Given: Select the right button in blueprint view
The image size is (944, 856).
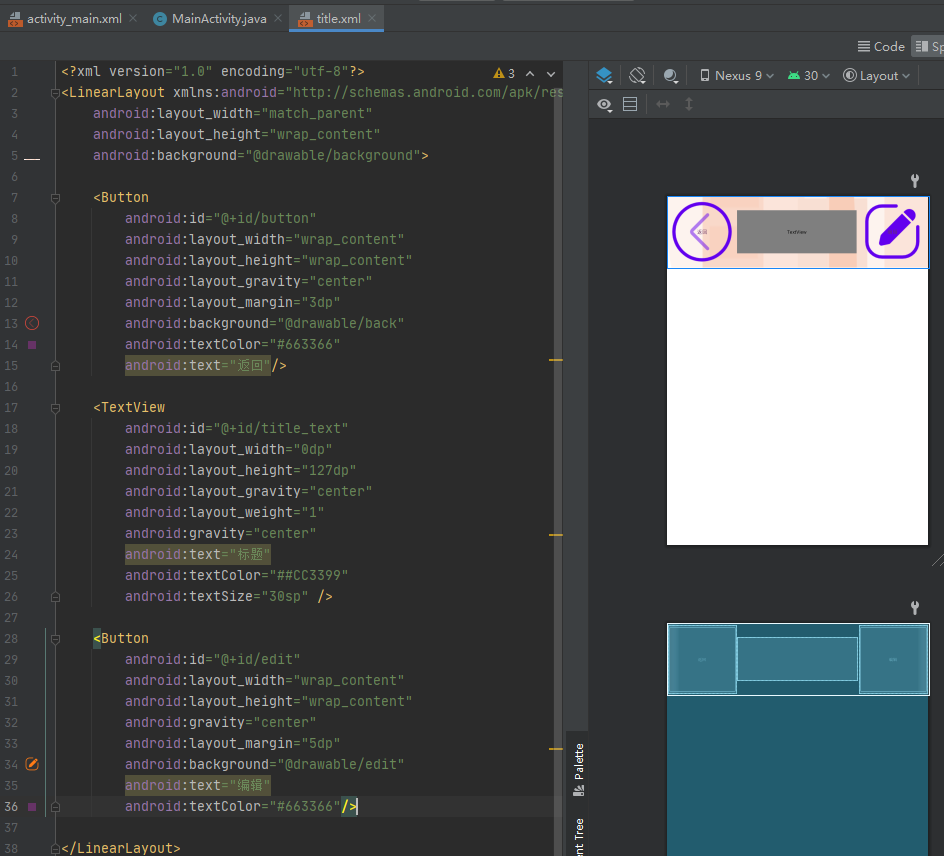Looking at the screenshot, I should tap(893, 660).
